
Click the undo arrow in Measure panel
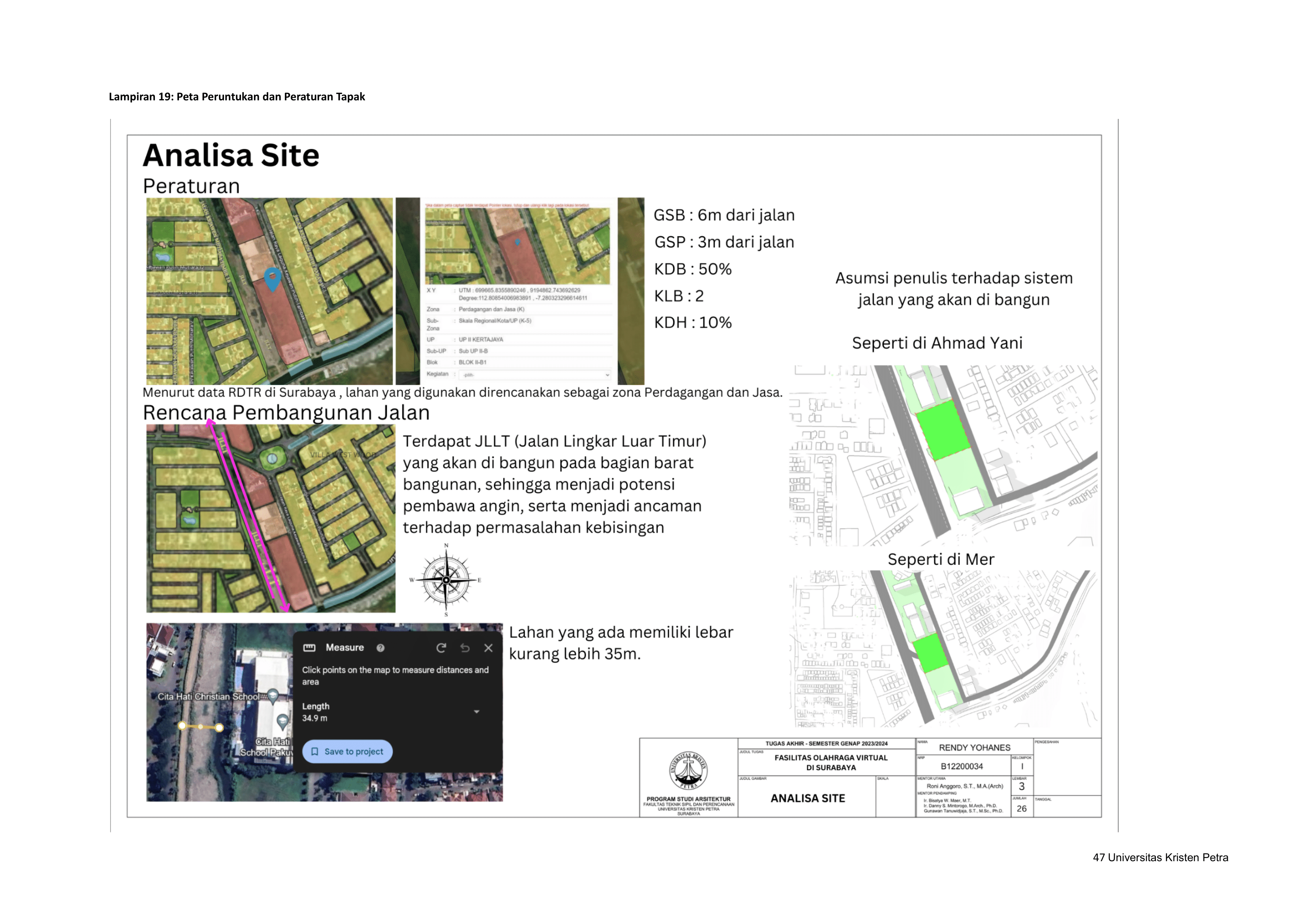coord(465,647)
